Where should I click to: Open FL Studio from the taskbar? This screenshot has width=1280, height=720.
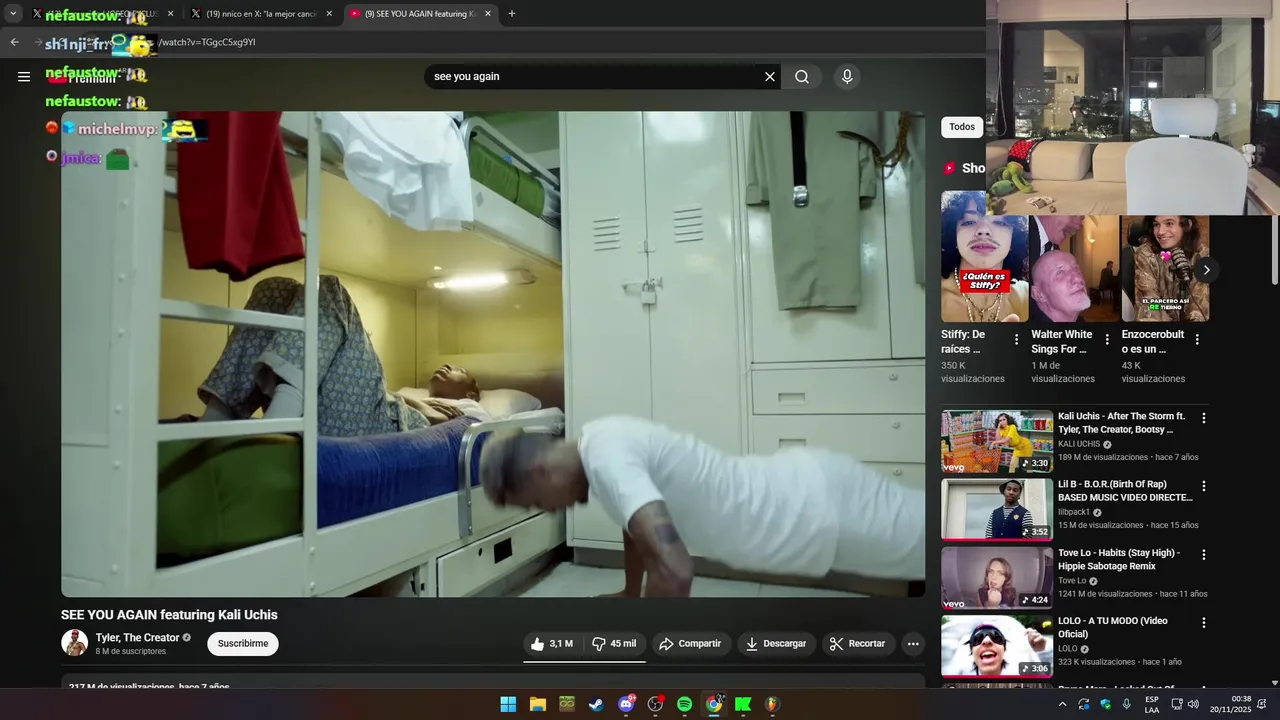(772, 704)
